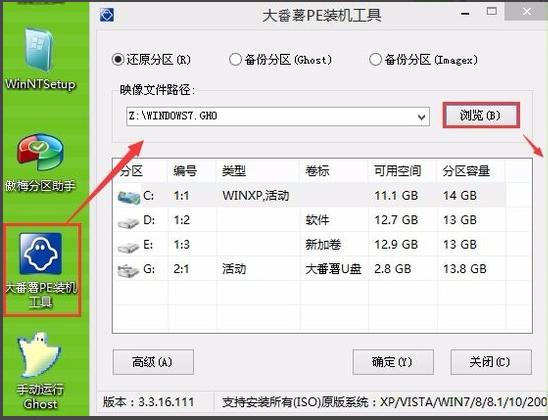Click the 分区容量 column header

point(466,171)
